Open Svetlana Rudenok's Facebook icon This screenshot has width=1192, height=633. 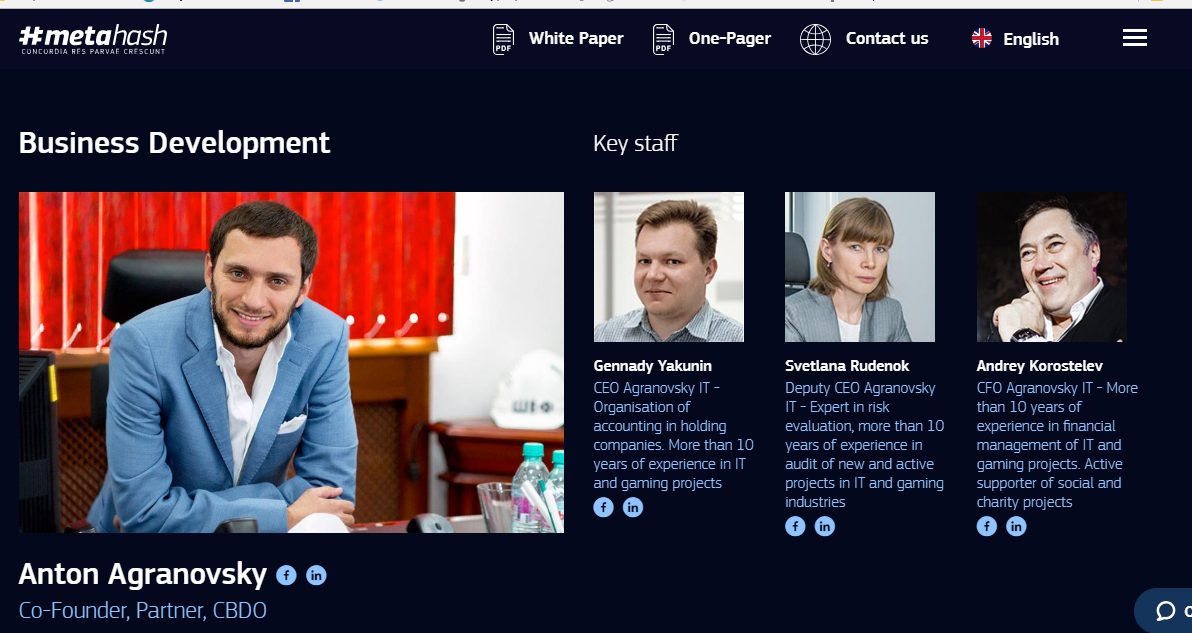(x=795, y=526)
